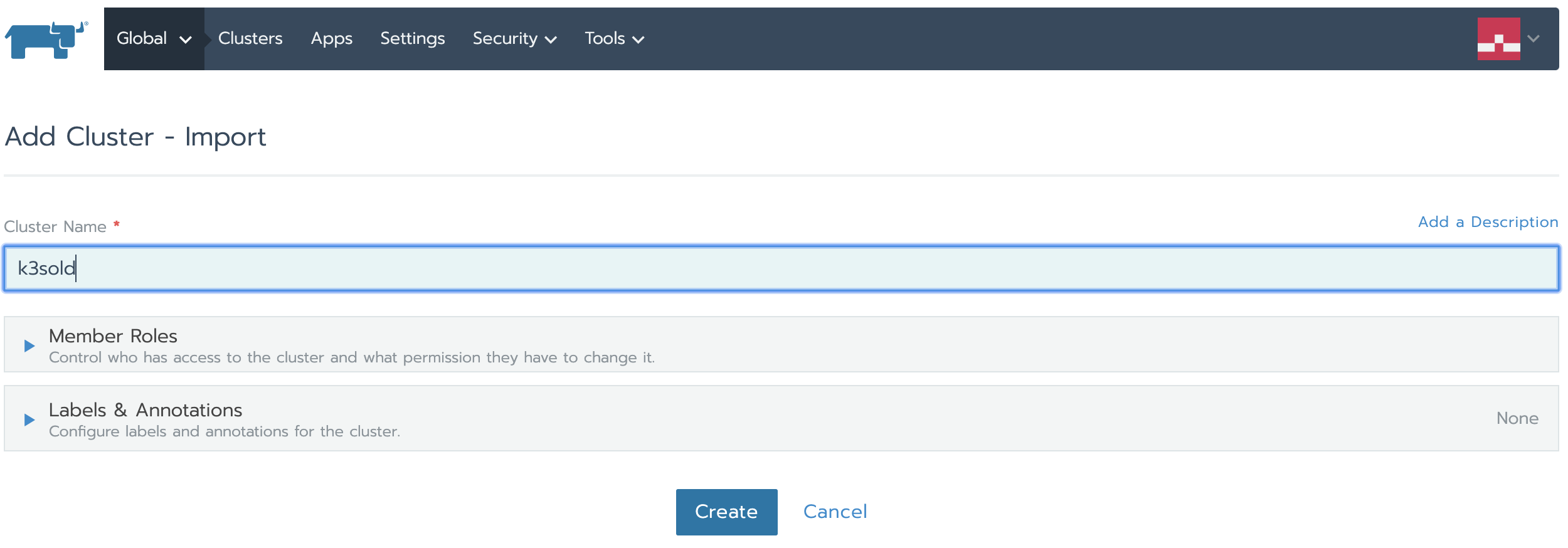Expand Labels & Annotations triangle arrow
Image resolution: width=1568 pixels, height=548 pixels.
point(29,419)
